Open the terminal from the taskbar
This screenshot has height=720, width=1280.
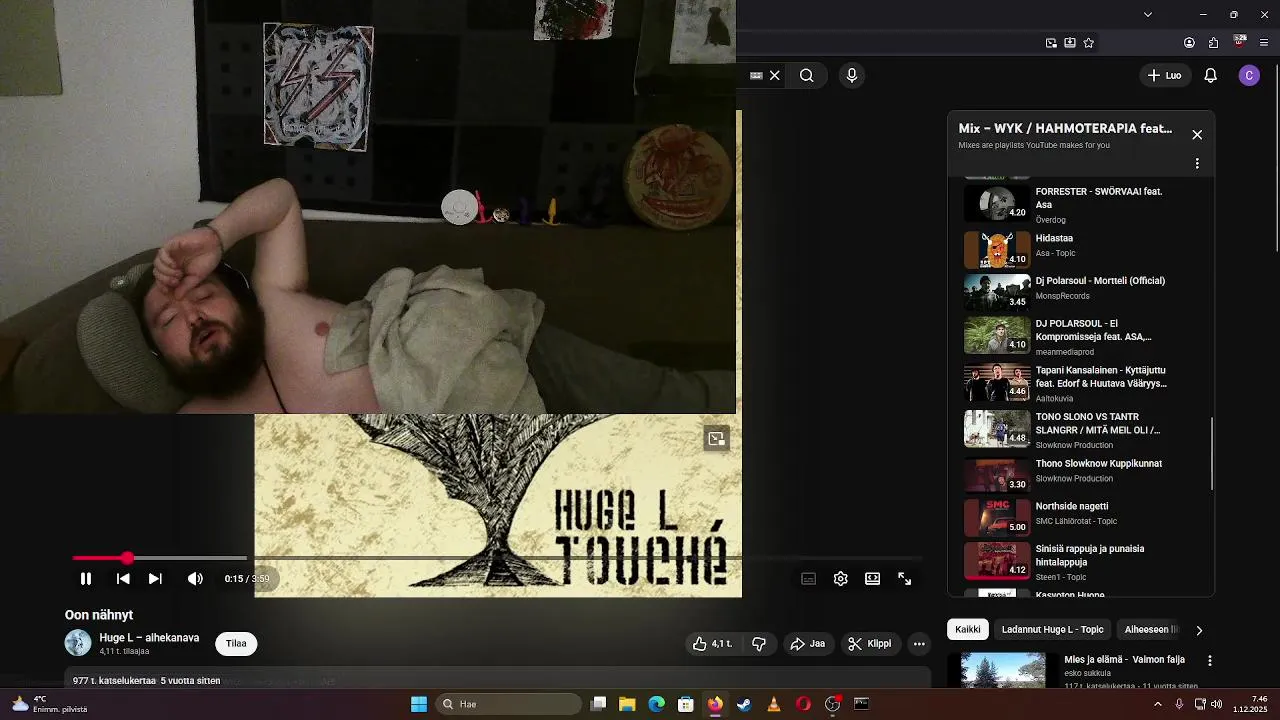tap(861, 704)
